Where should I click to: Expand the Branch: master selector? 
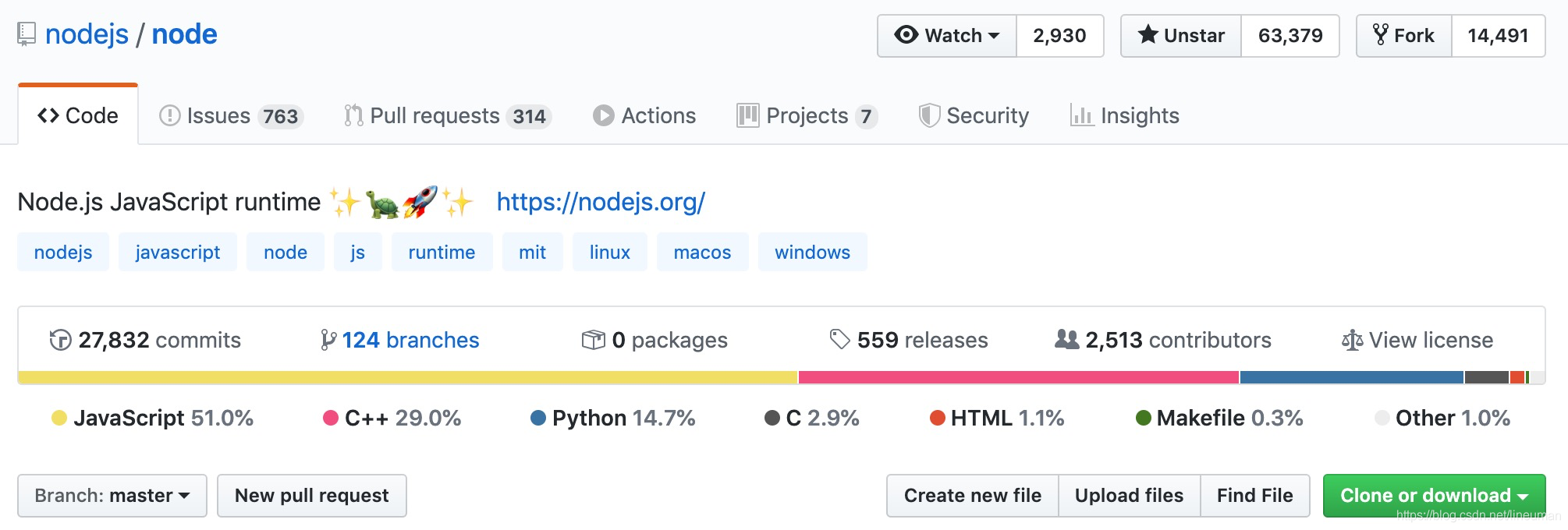(x=112, y=496)
